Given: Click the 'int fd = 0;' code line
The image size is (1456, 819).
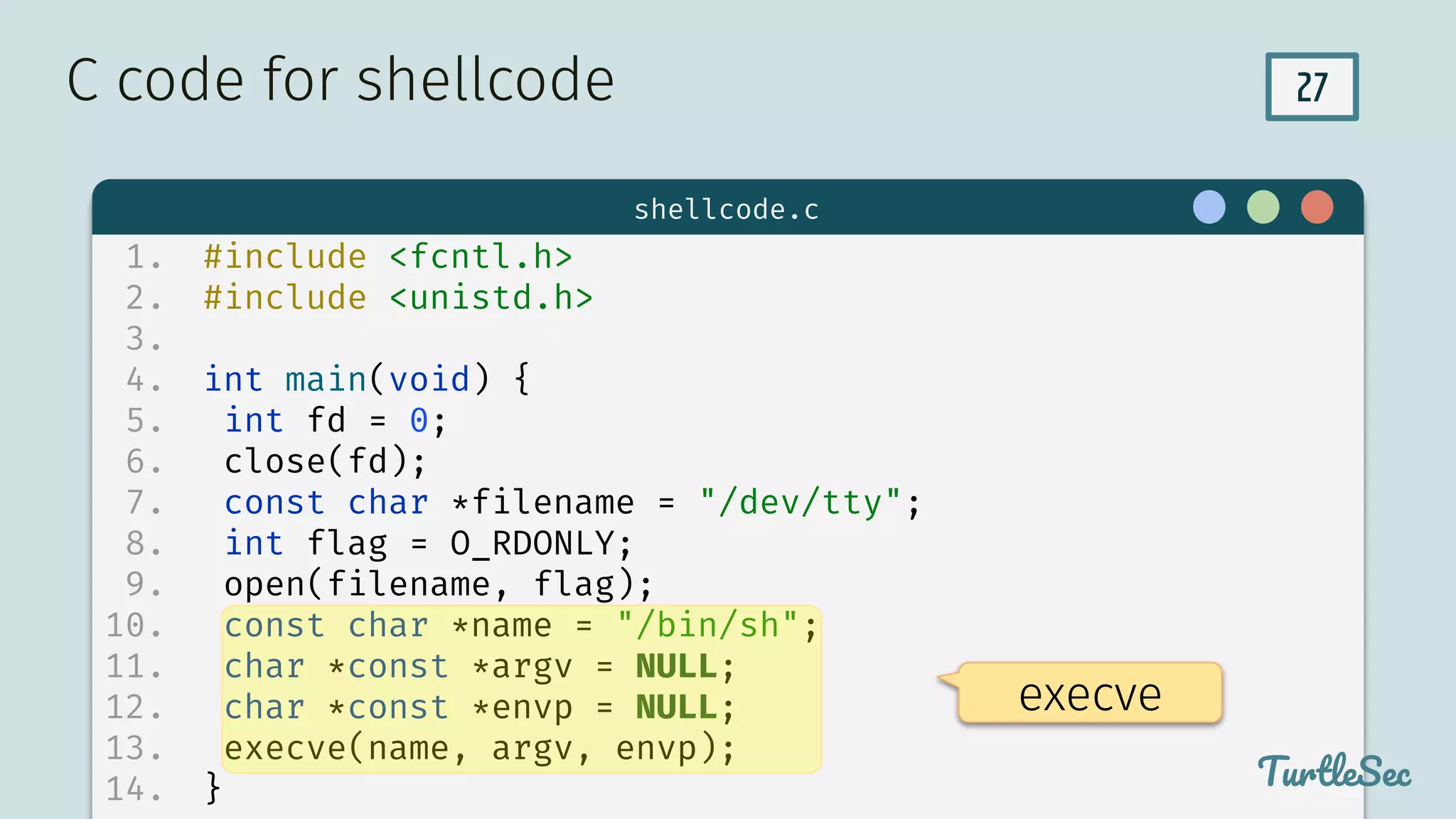Looking at the screenshot, I should coord(335,420).
